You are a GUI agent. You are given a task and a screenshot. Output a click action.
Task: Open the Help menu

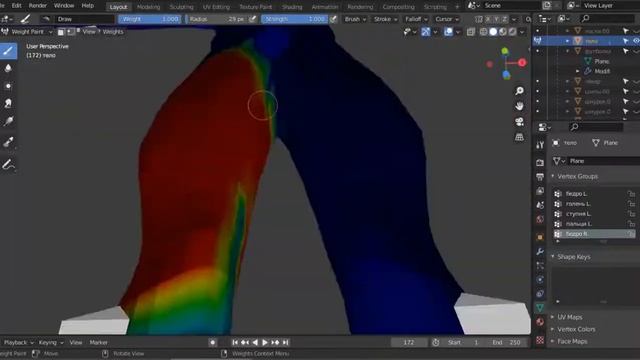(88, 6)
